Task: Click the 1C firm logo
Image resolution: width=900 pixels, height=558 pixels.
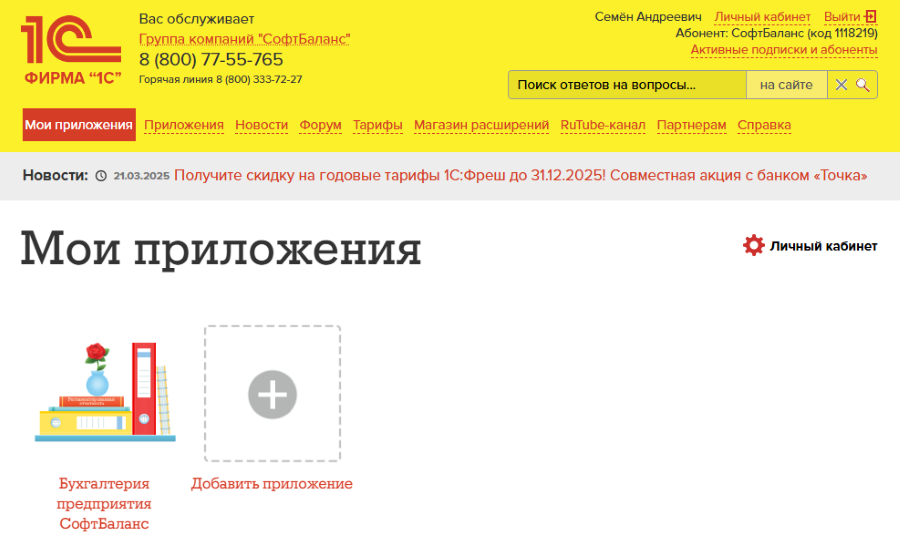Action: click(71, 50)
